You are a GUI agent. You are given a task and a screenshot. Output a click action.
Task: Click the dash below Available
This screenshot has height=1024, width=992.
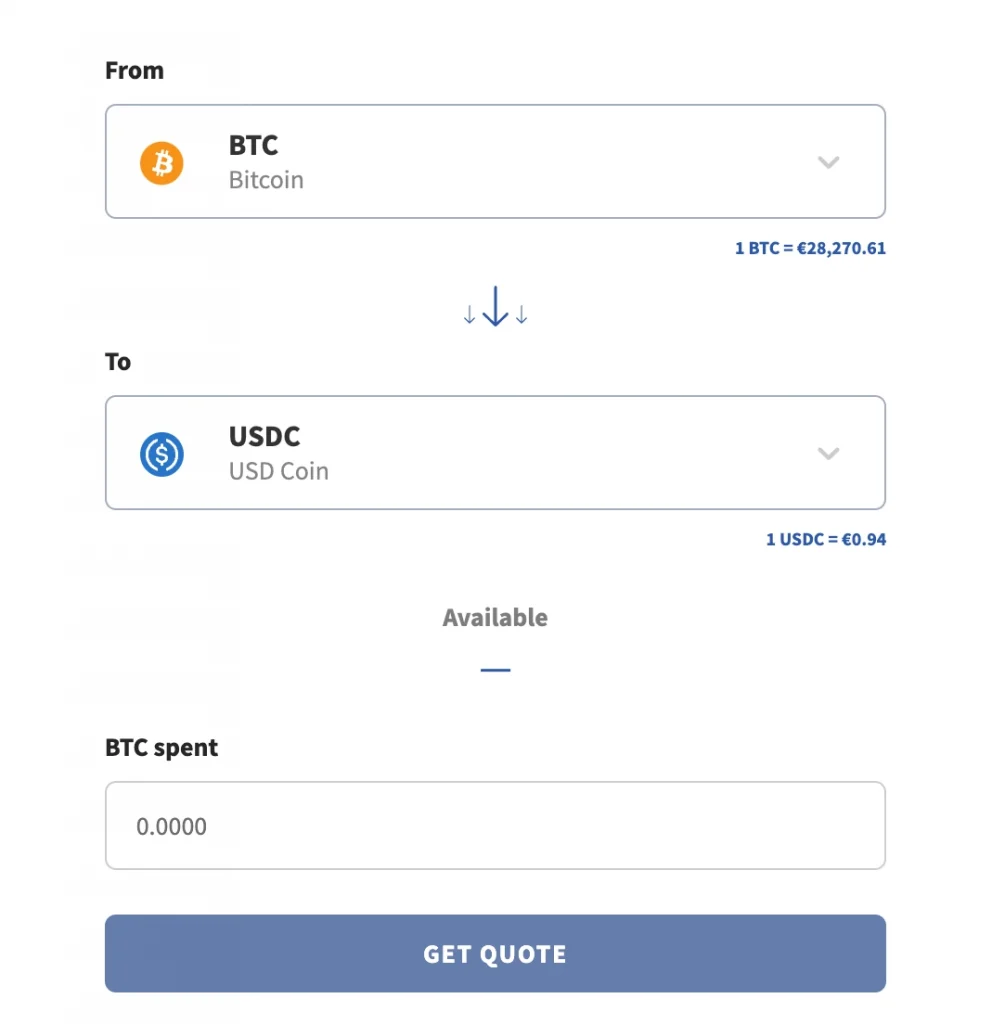tap(495, 669)
